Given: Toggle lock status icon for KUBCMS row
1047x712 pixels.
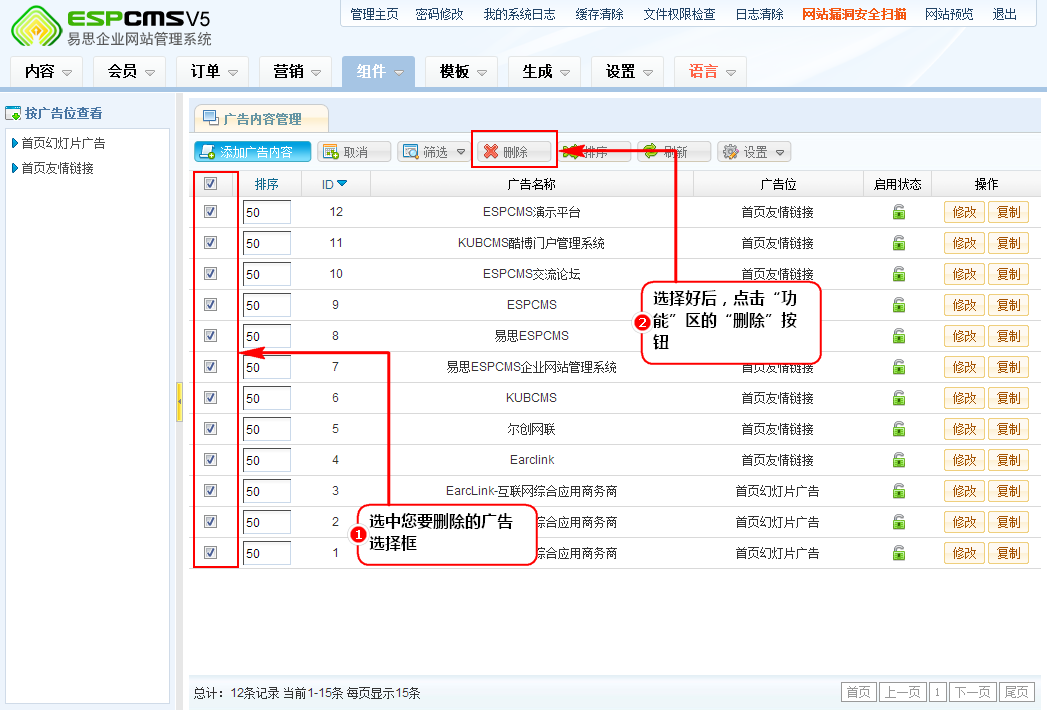Looking at the screenshot, I should pyautogui.click(x=899, y=398).
